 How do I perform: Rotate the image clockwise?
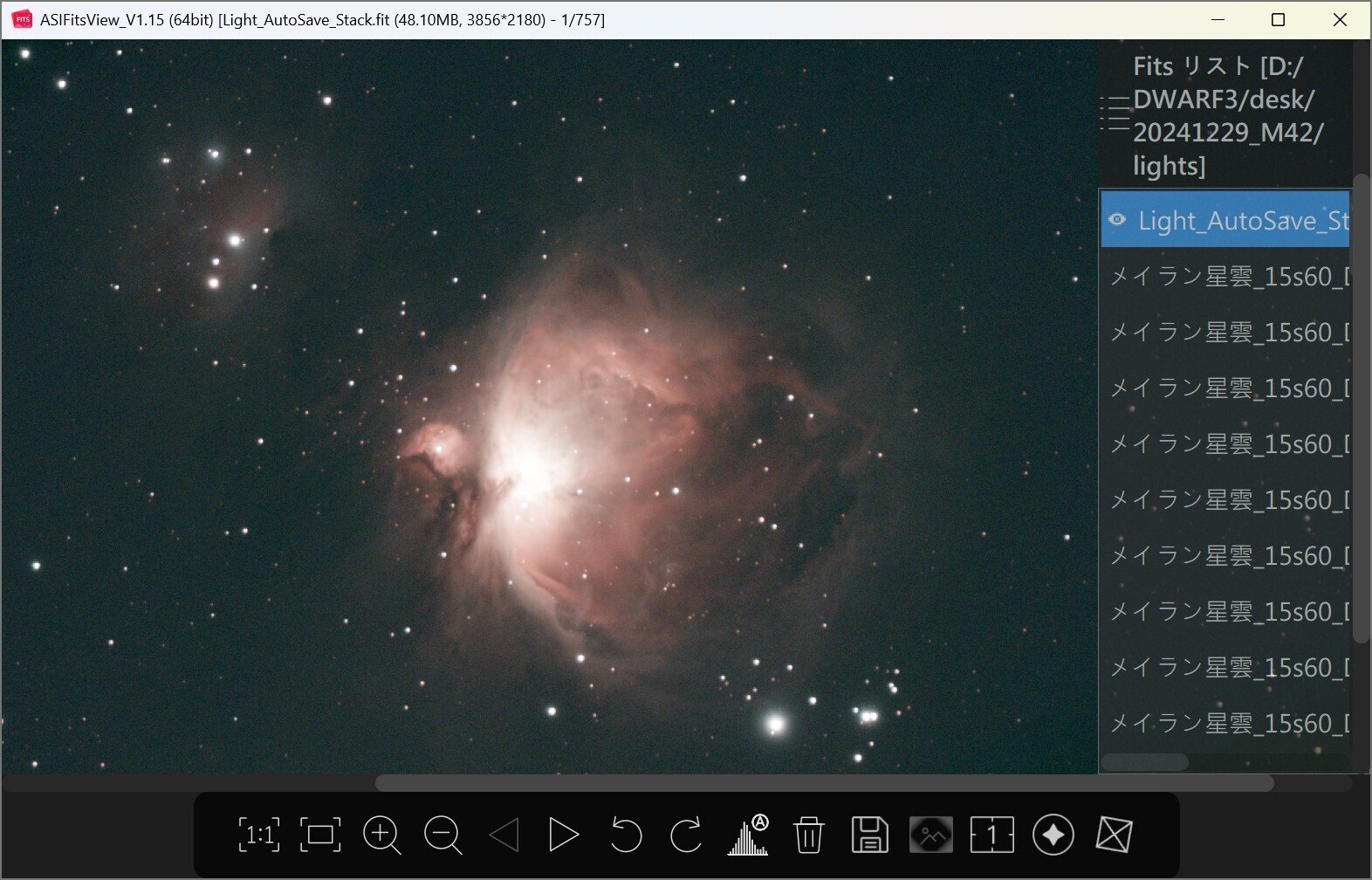pos(686,835)
